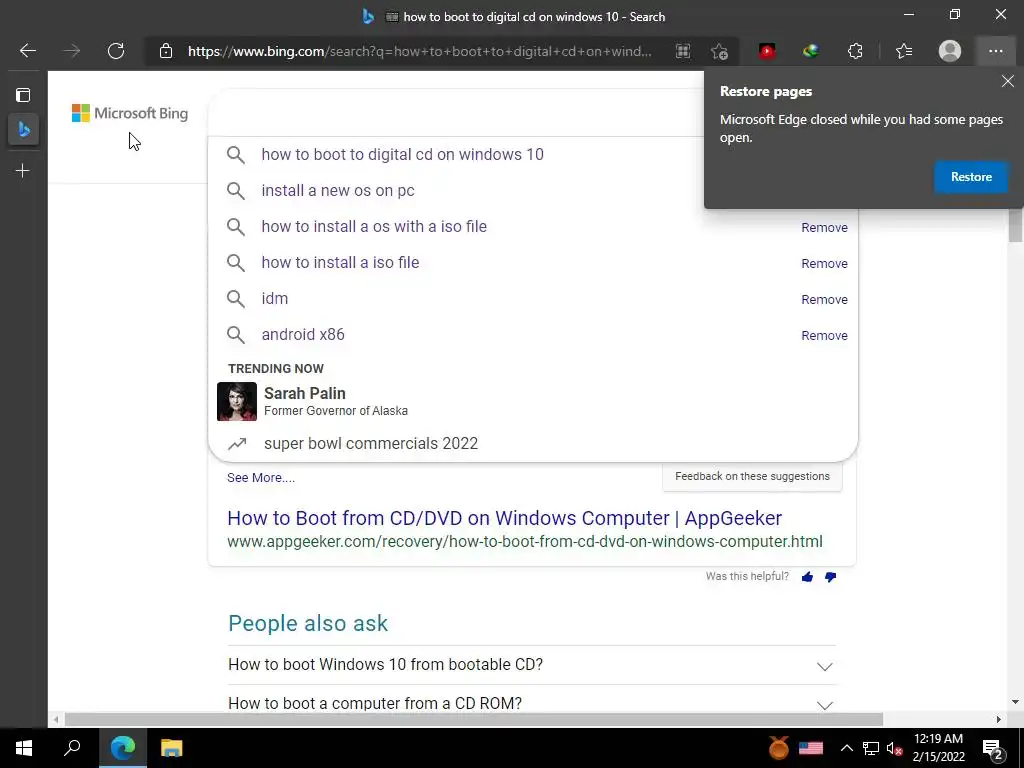
Task: Open AppGeeker 'How to Boot from CD/DVD' result
Action: coord(504,518)
